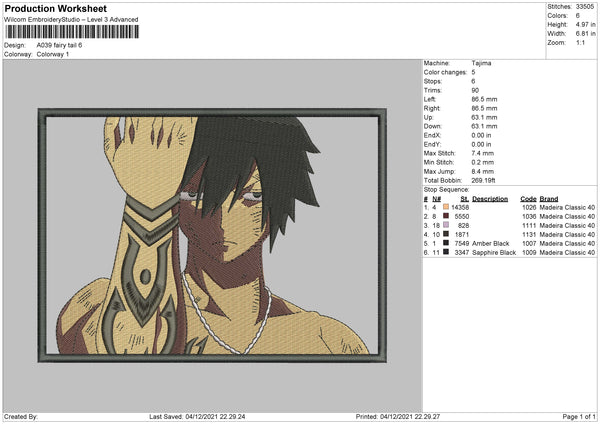Click the 'Stop Sequence:' heading
Screen dimensions: 600x424
tap(446, 190)
